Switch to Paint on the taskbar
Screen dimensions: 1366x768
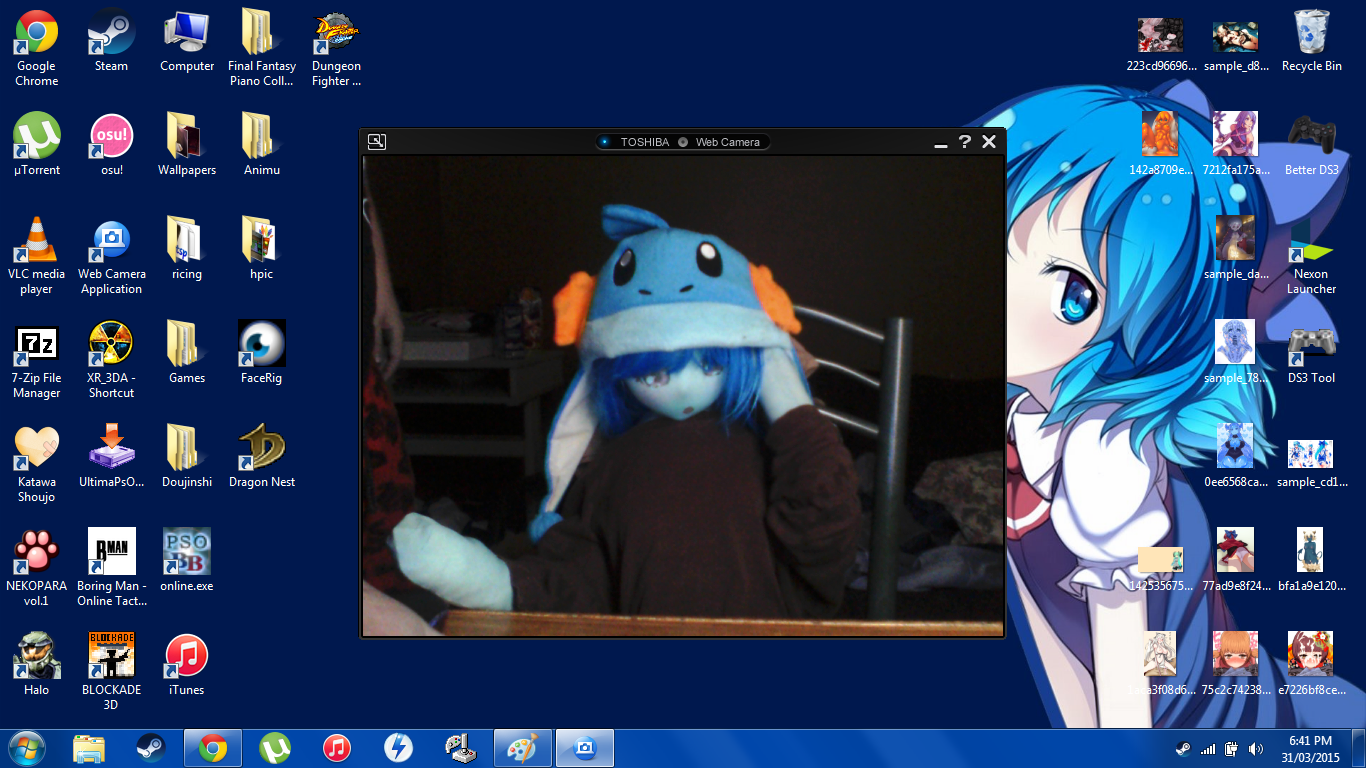click(522, 748)
